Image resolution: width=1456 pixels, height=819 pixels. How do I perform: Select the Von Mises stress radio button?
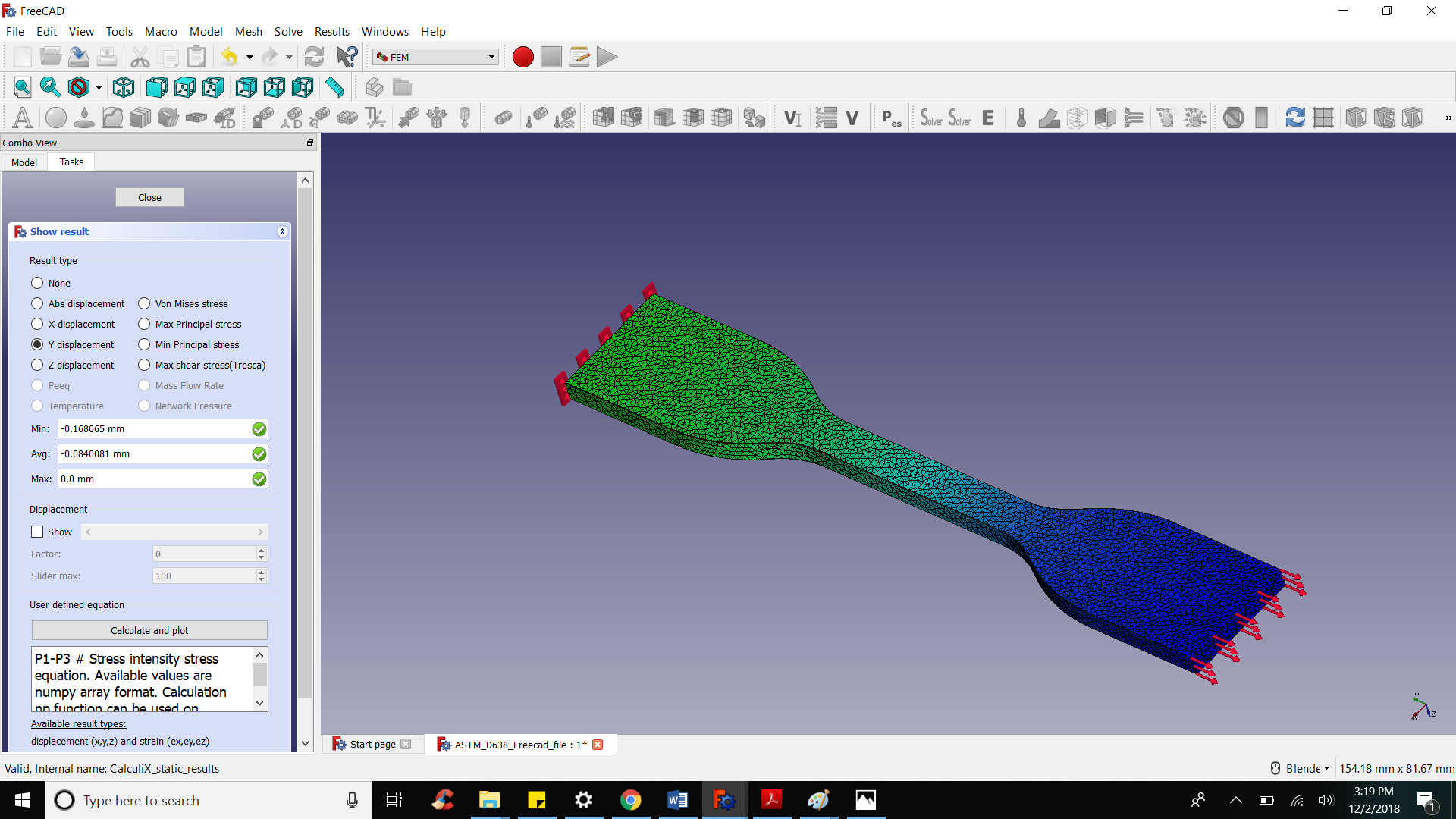click(144, 303)
